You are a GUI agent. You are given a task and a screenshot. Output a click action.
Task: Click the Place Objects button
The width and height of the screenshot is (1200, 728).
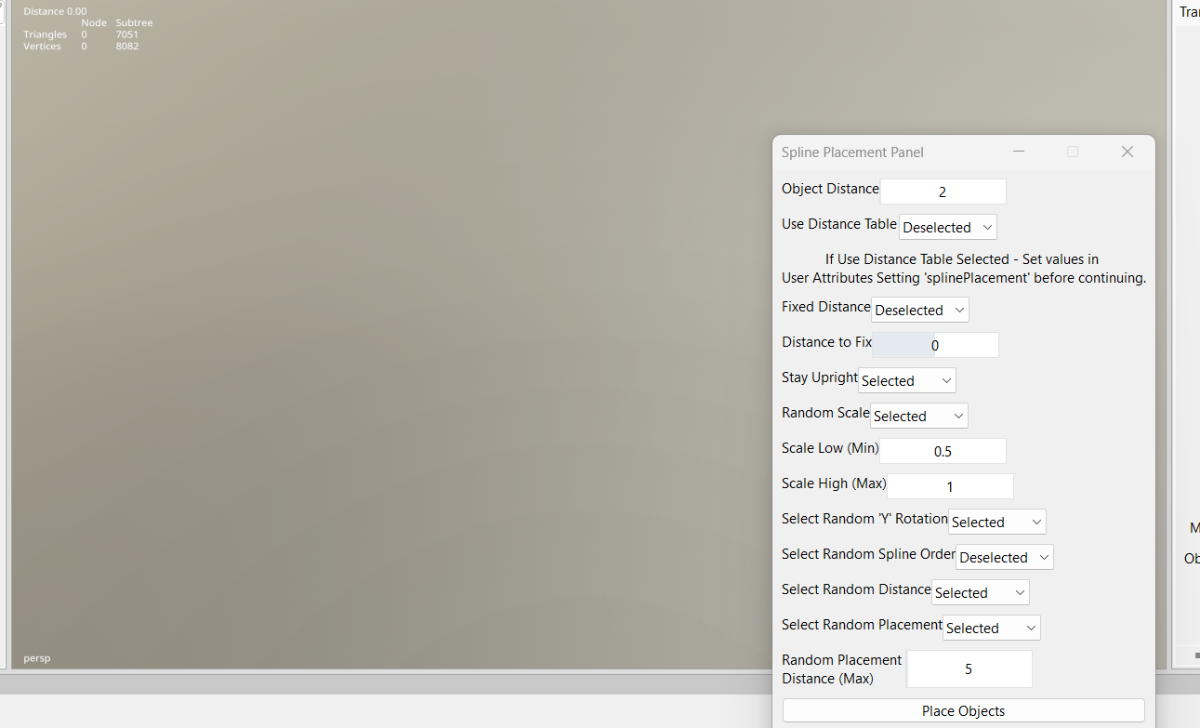coord(963,711)
